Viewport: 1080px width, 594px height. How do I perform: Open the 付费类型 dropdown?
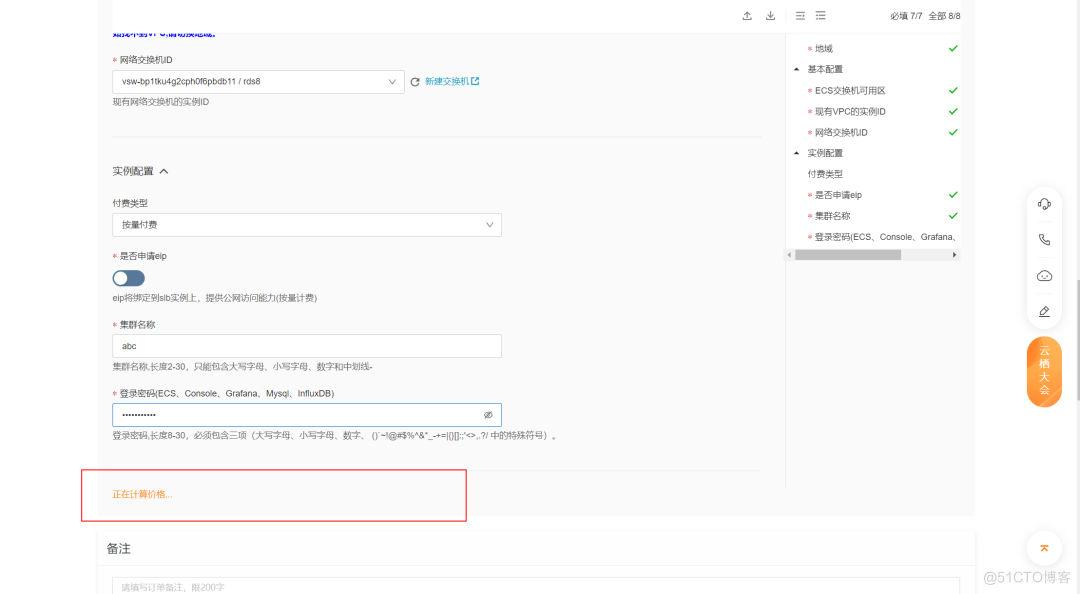tap(307, 225)
